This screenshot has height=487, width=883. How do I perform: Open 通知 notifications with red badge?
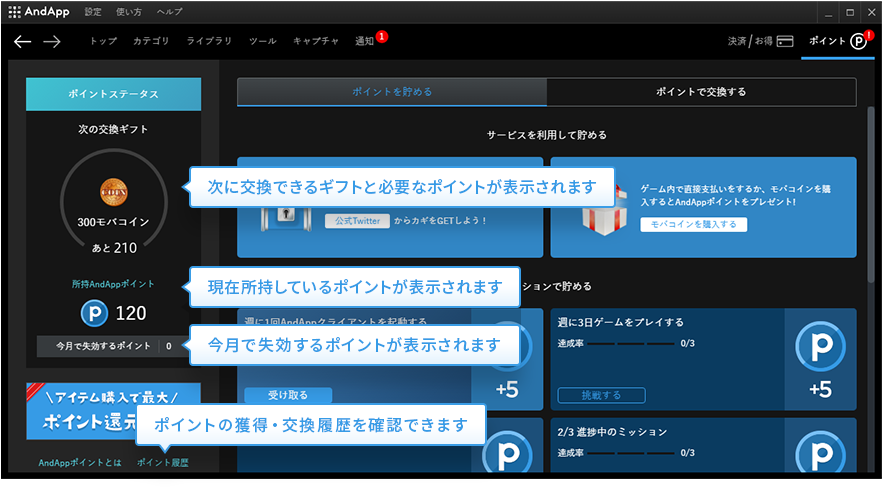[x=365, y=41]
